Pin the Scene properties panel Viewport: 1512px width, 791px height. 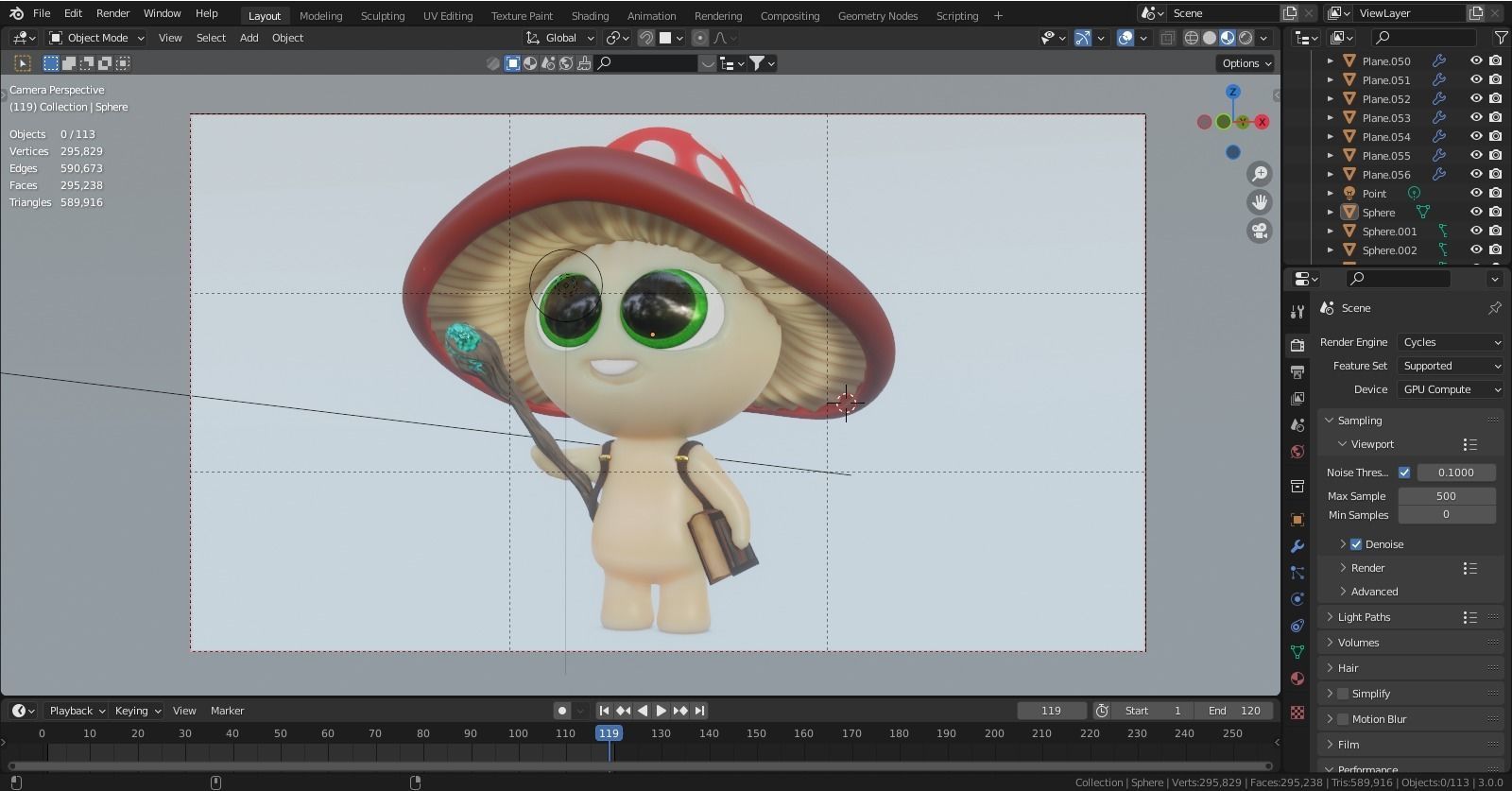[1494, 308]
